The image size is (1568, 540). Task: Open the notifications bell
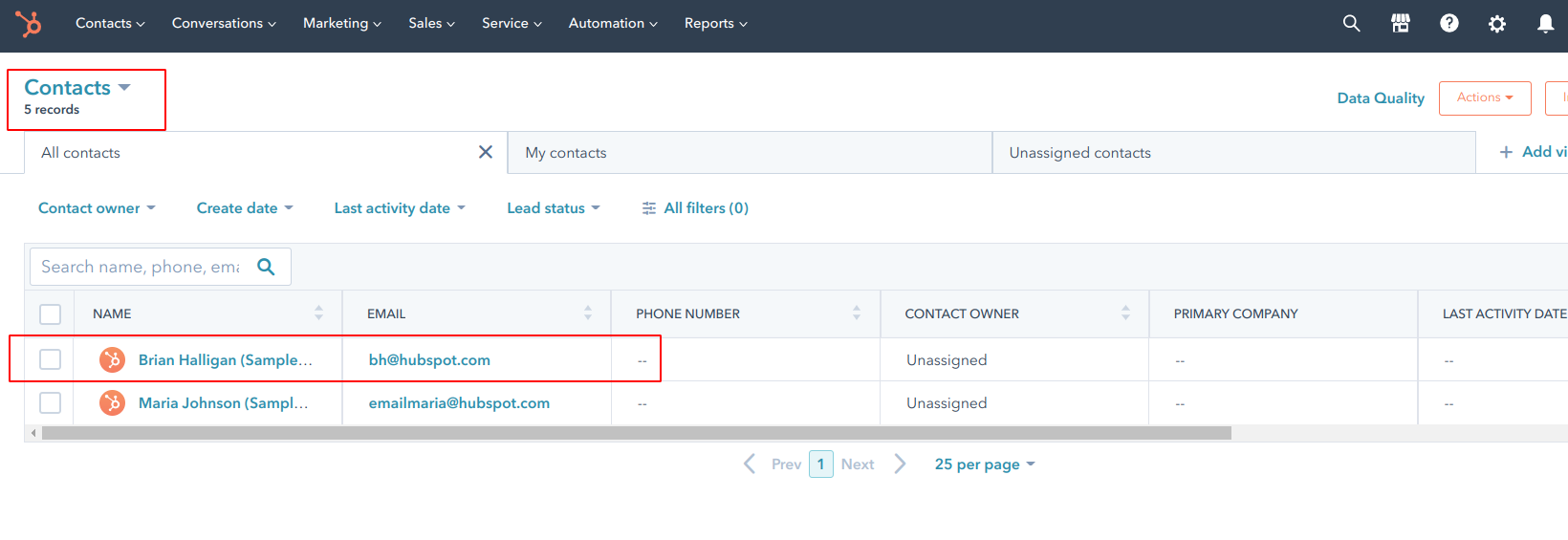tap(1545, 24)
